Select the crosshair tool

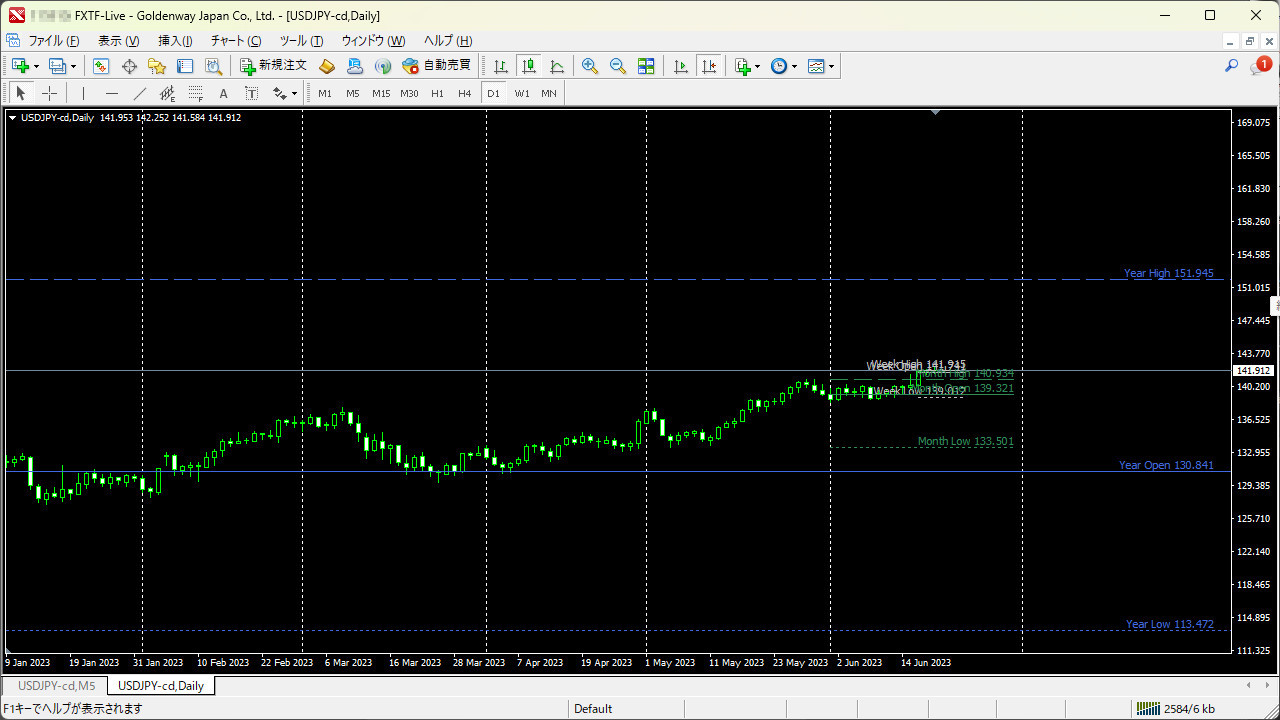49,93
